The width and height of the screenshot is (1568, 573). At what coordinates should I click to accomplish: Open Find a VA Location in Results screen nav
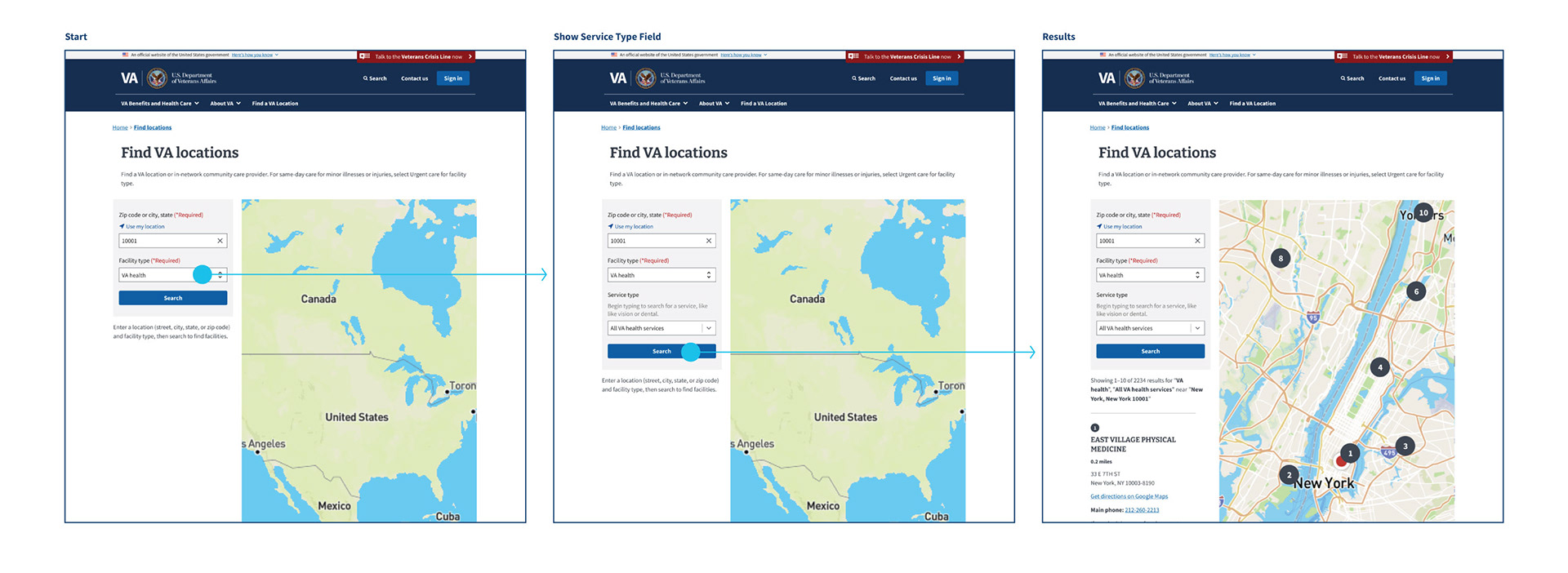point(1253,104)
